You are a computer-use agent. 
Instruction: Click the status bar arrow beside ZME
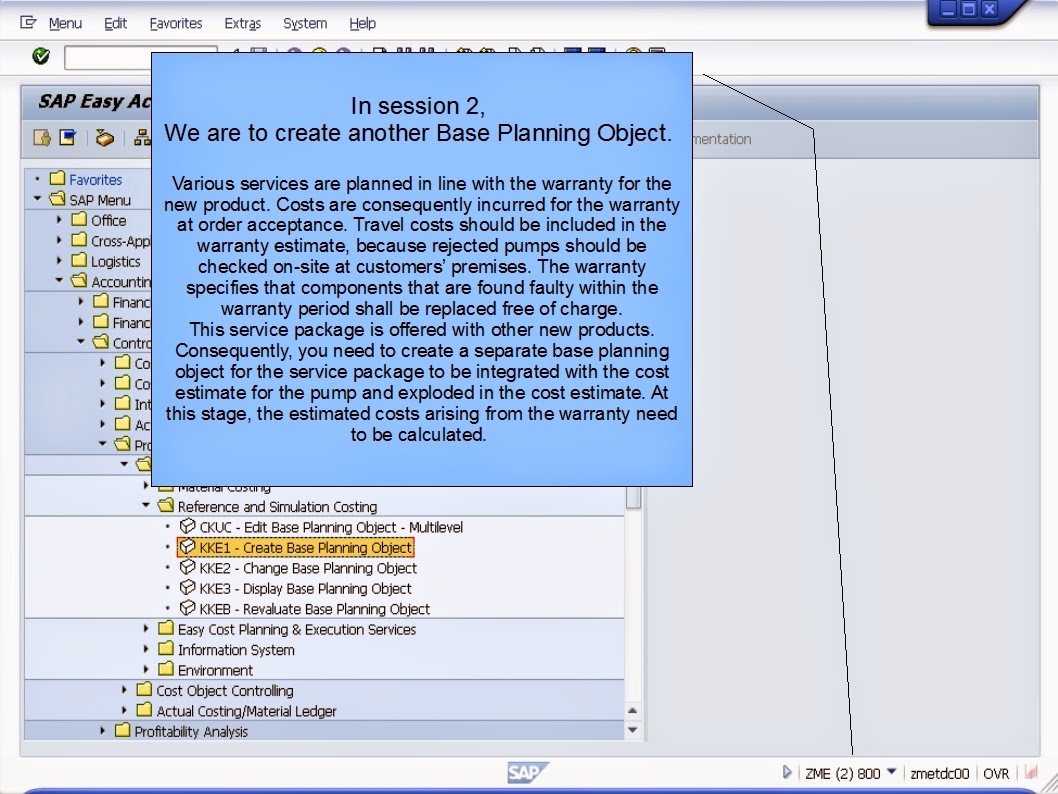tap(787, 771)
